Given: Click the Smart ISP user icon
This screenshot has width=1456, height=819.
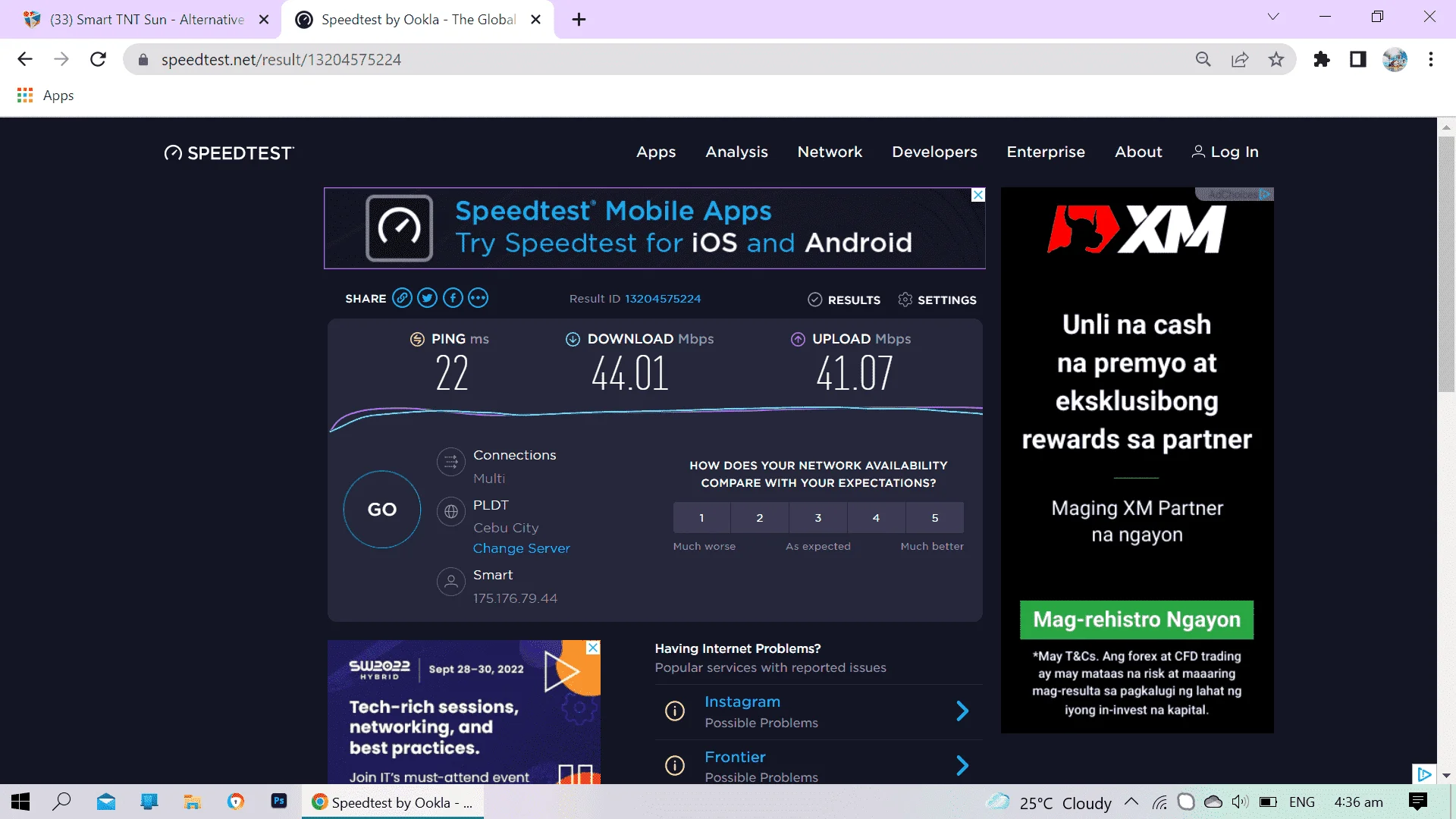Looking at the screenshot, I should [451, 582].
